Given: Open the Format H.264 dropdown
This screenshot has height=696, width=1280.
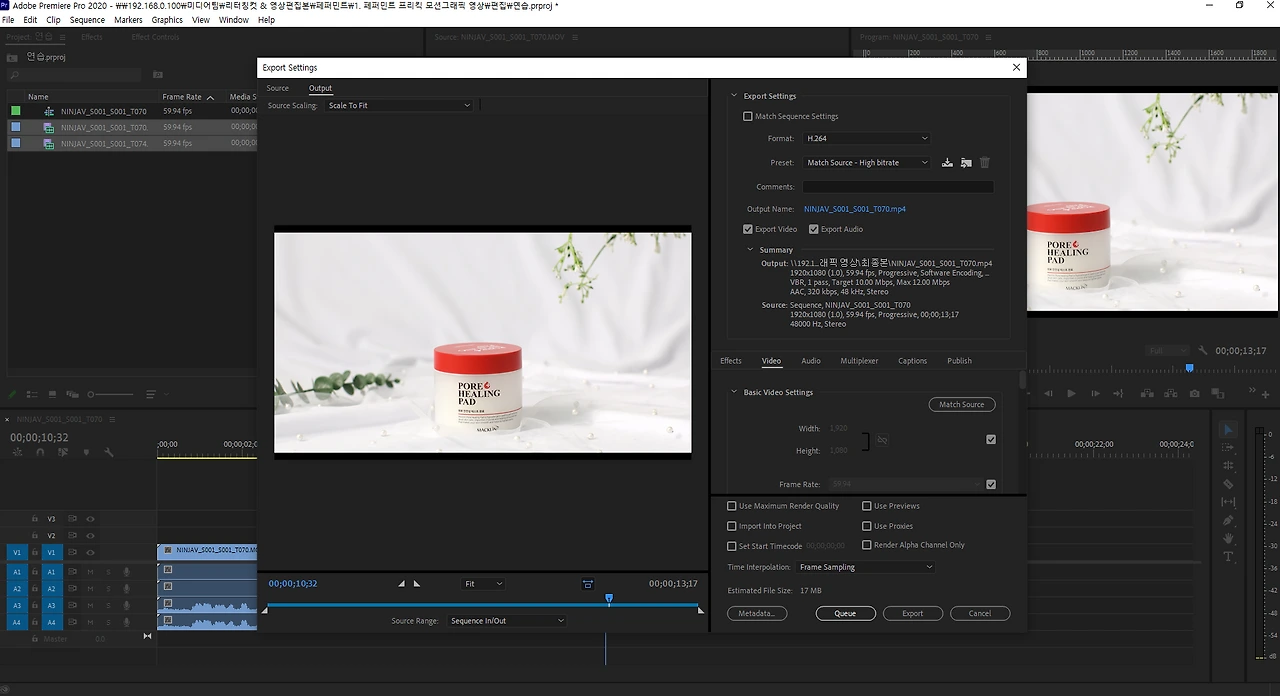Looking at the screenshot, I should click(x=866, y=138).
